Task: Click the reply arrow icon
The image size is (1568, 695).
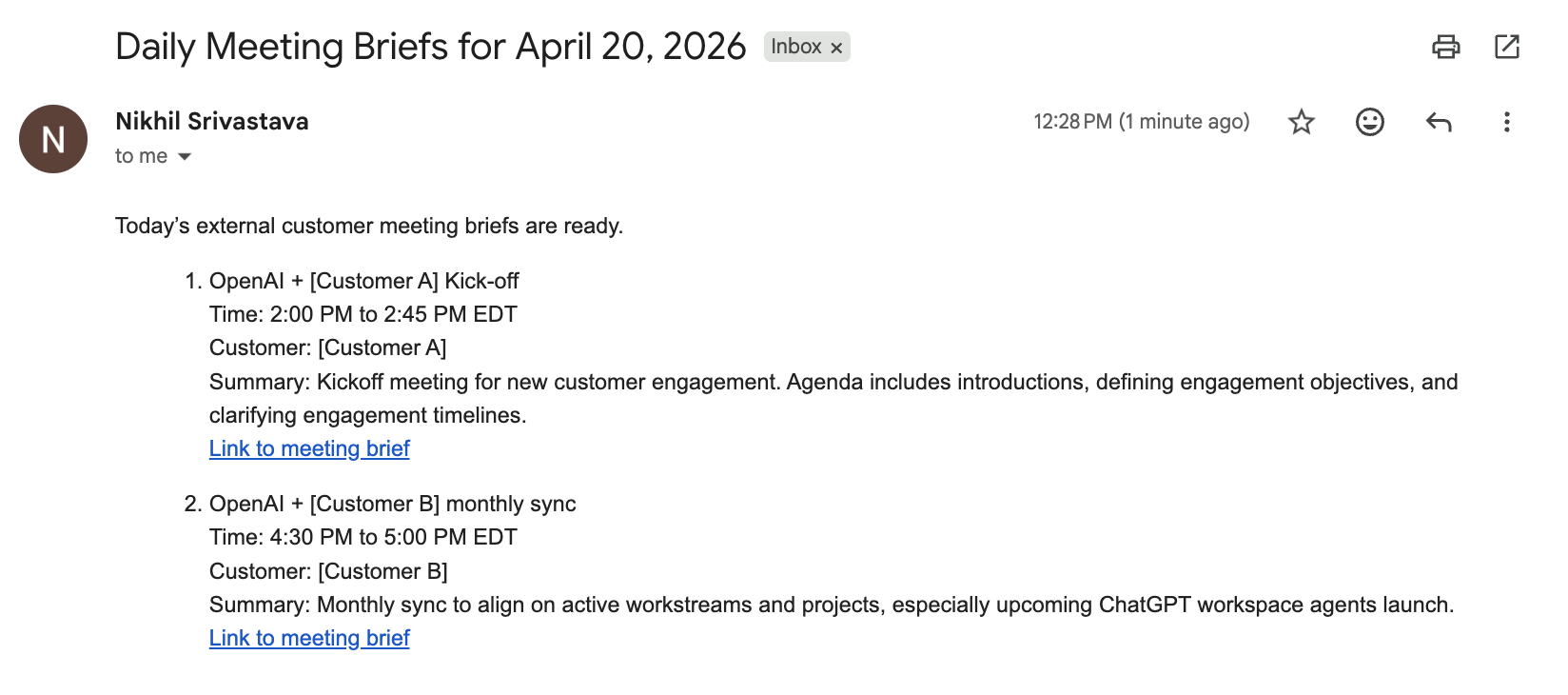Action: [1438, 122]
